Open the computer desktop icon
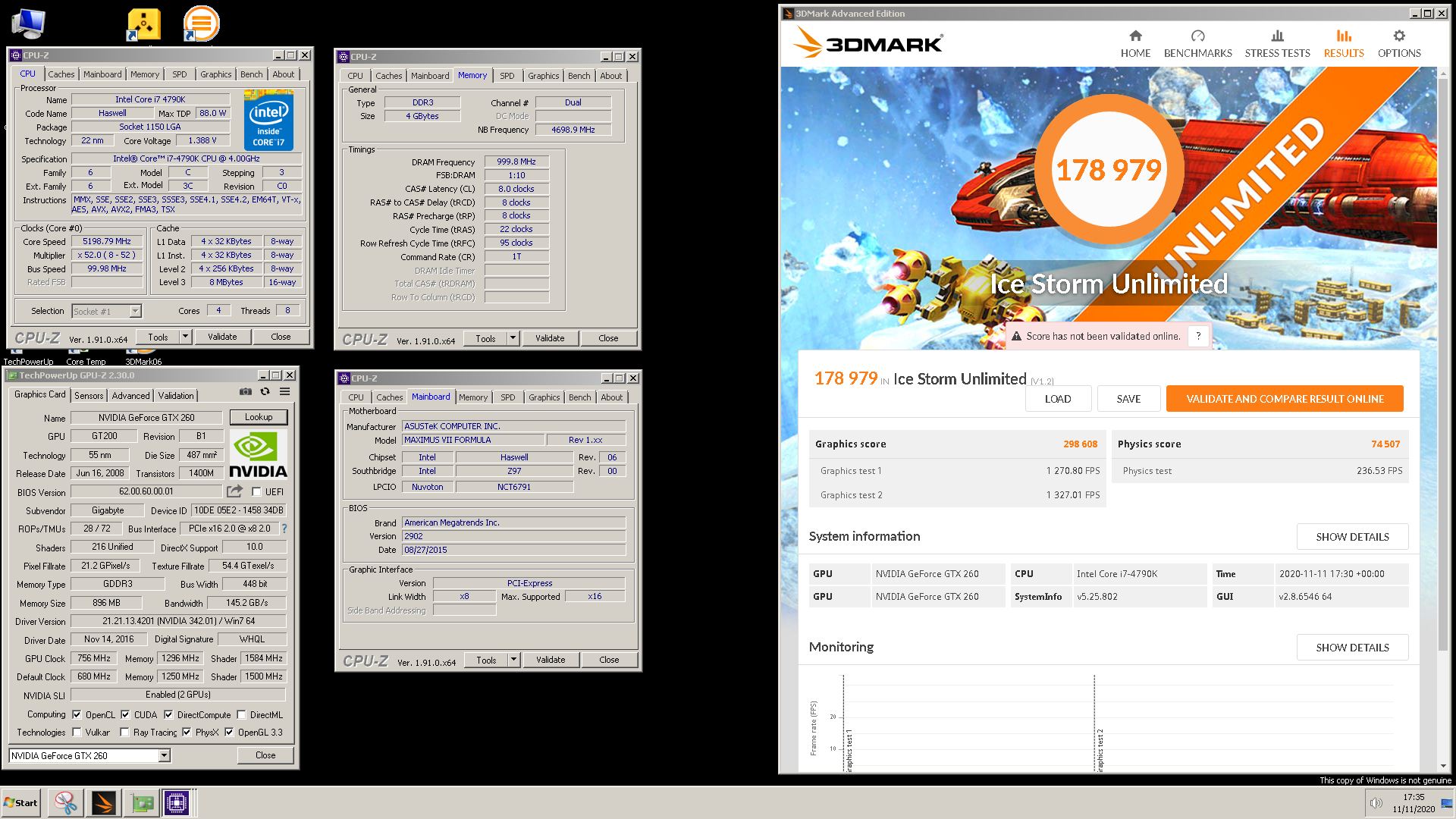The width and height of the screenshot is (1456, 819). coord(29,24)
